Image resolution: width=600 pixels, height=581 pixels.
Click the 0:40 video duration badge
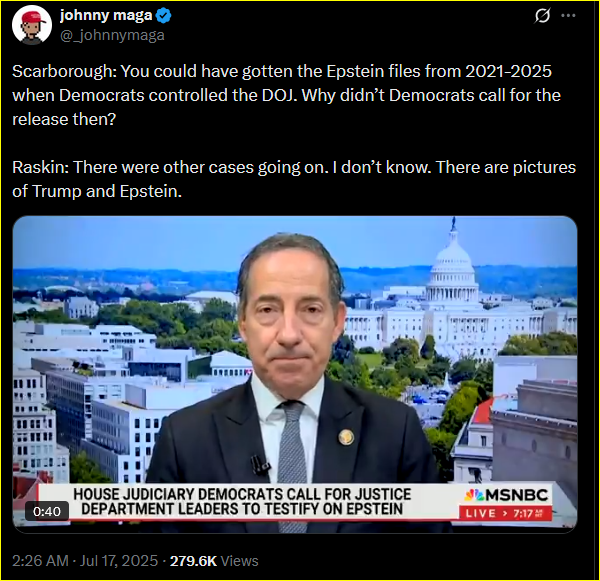(47, 511)
